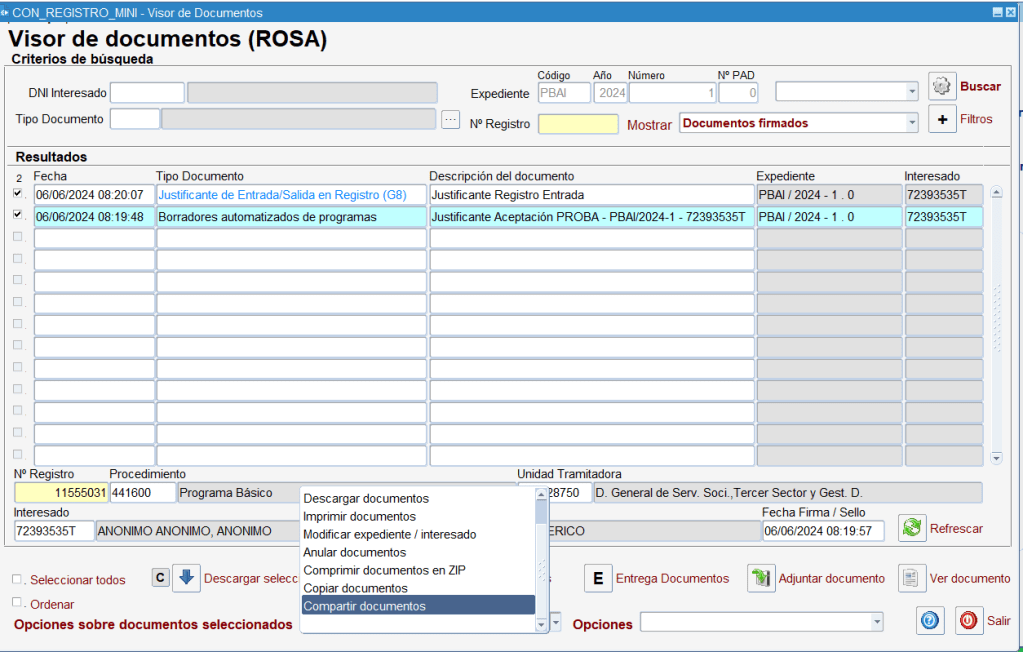The image size is (1023, 652).
Task: Expand the Opciones dropdown
Action: 876,623
